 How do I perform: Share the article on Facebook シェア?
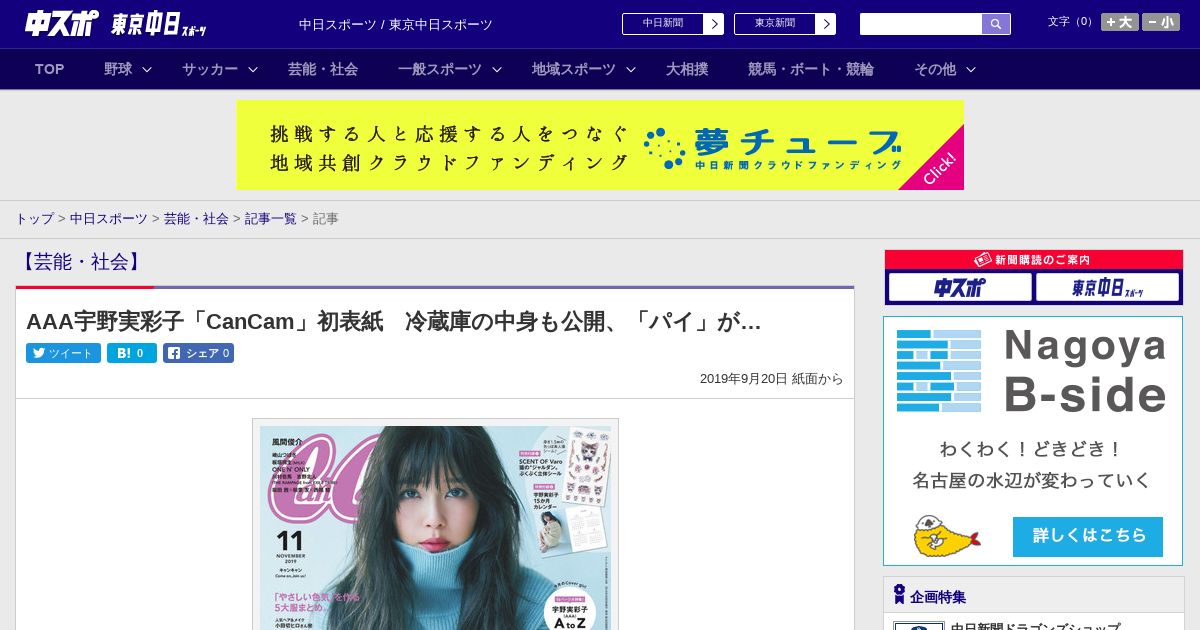(198, 353)
